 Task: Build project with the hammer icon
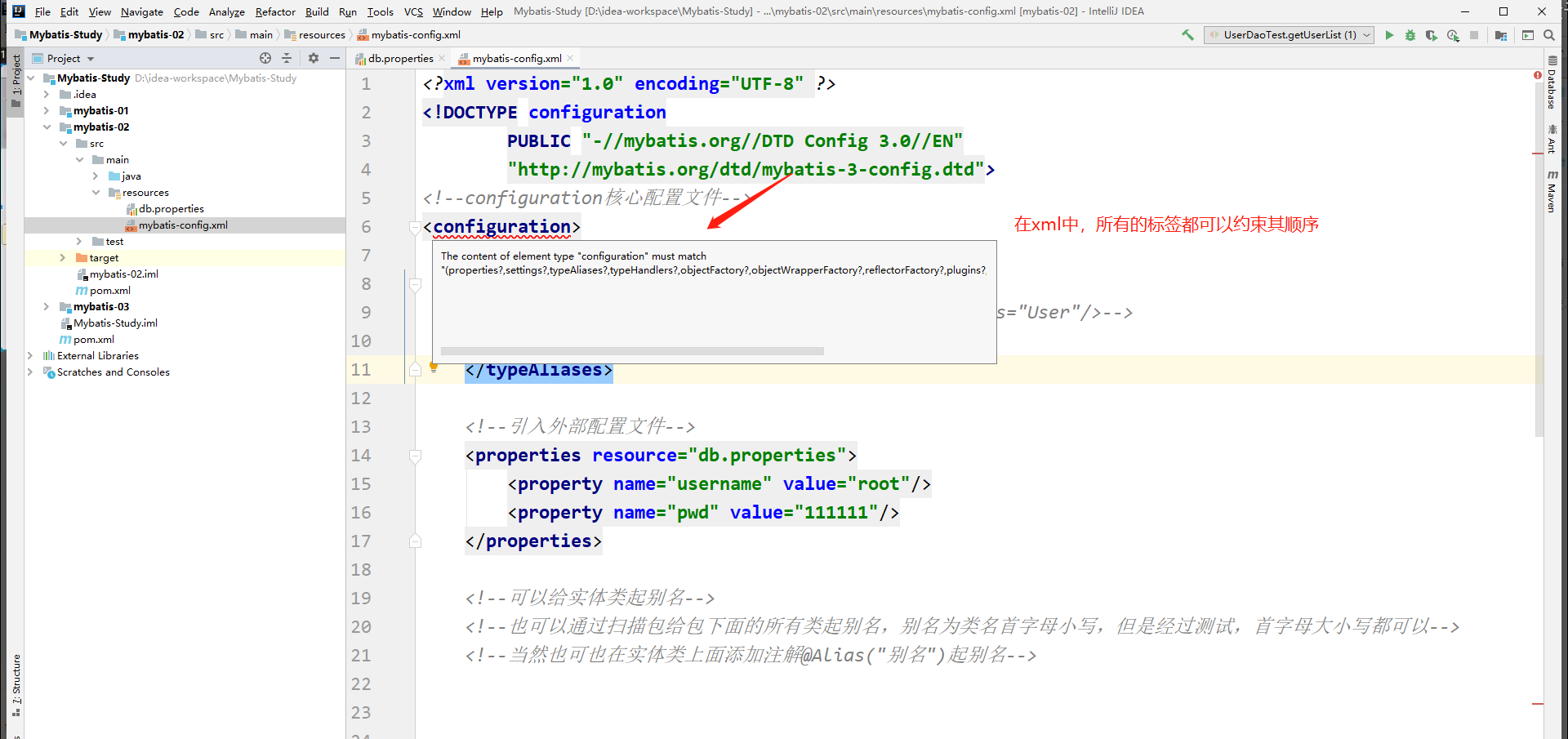point(1187,35)
